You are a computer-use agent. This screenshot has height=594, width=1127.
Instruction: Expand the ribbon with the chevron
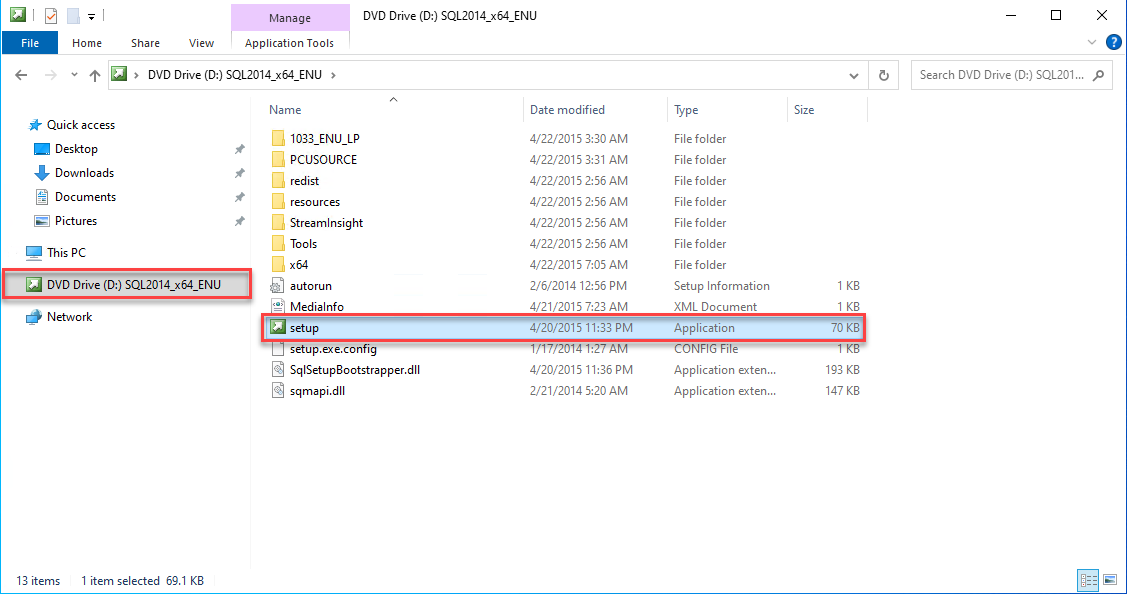coord(1092,42)
